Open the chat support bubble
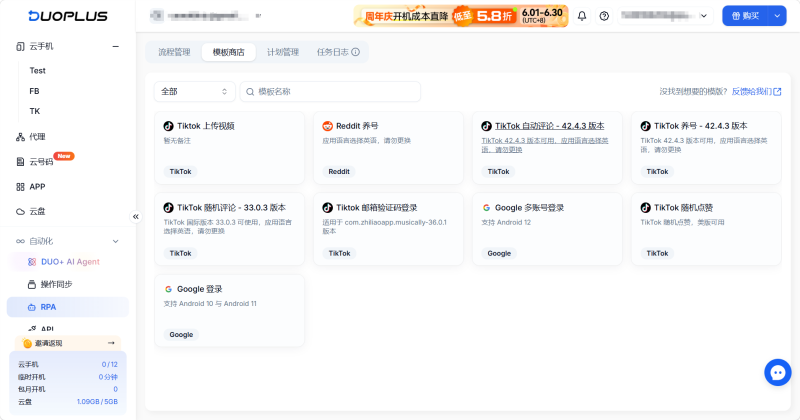 click(x=778, y=373)
